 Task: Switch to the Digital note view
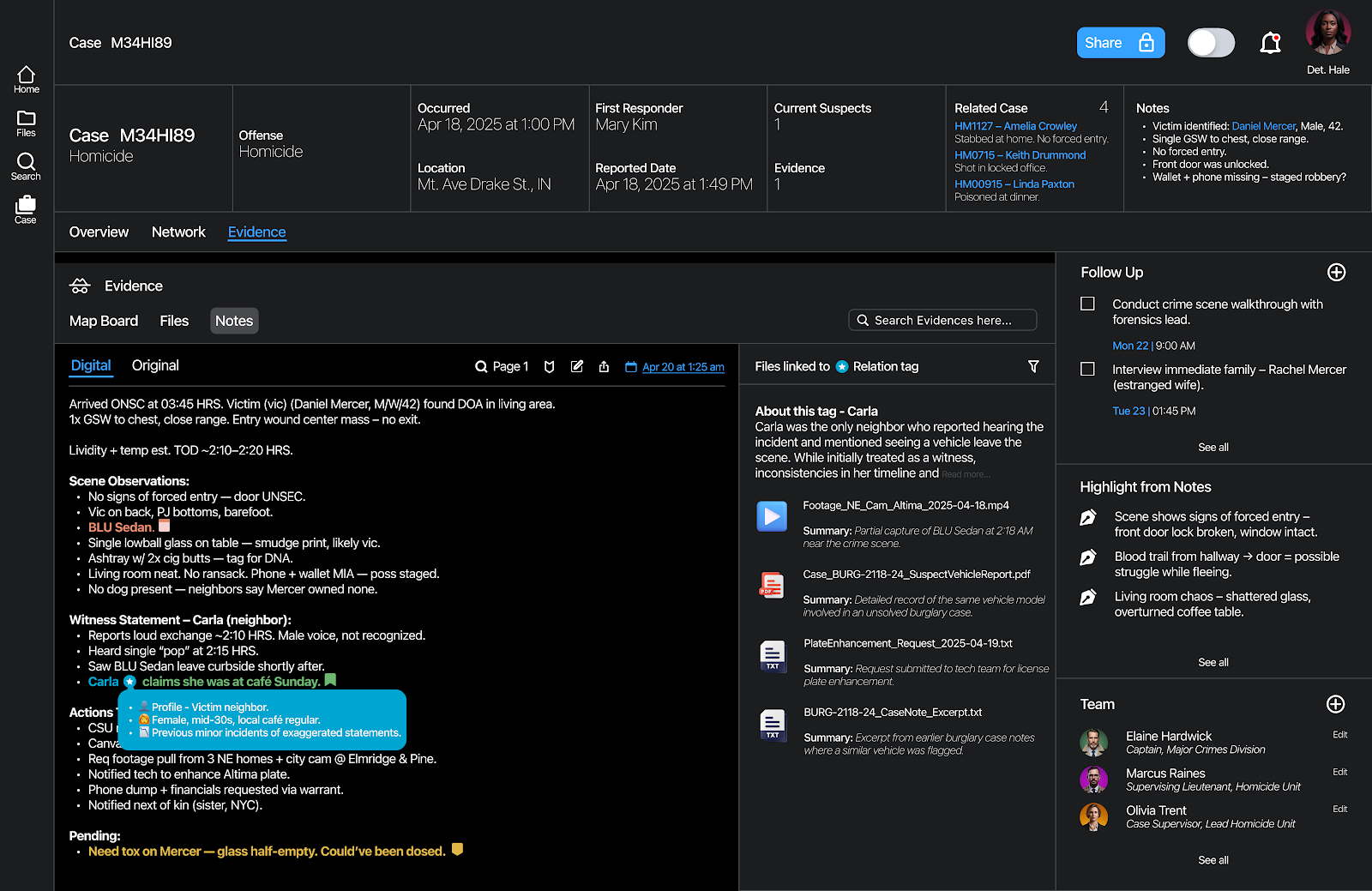(91, 365)
